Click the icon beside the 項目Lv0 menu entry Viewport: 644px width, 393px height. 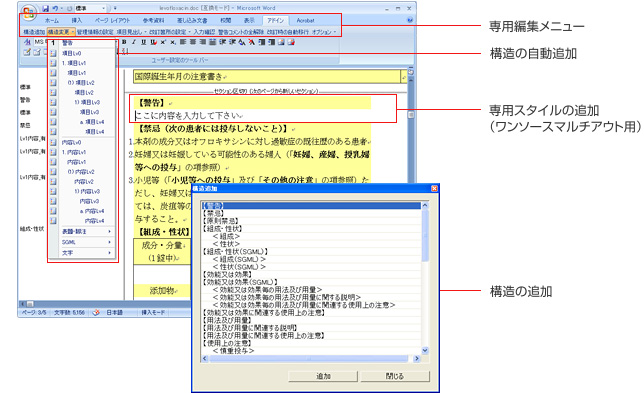point(53,53)
